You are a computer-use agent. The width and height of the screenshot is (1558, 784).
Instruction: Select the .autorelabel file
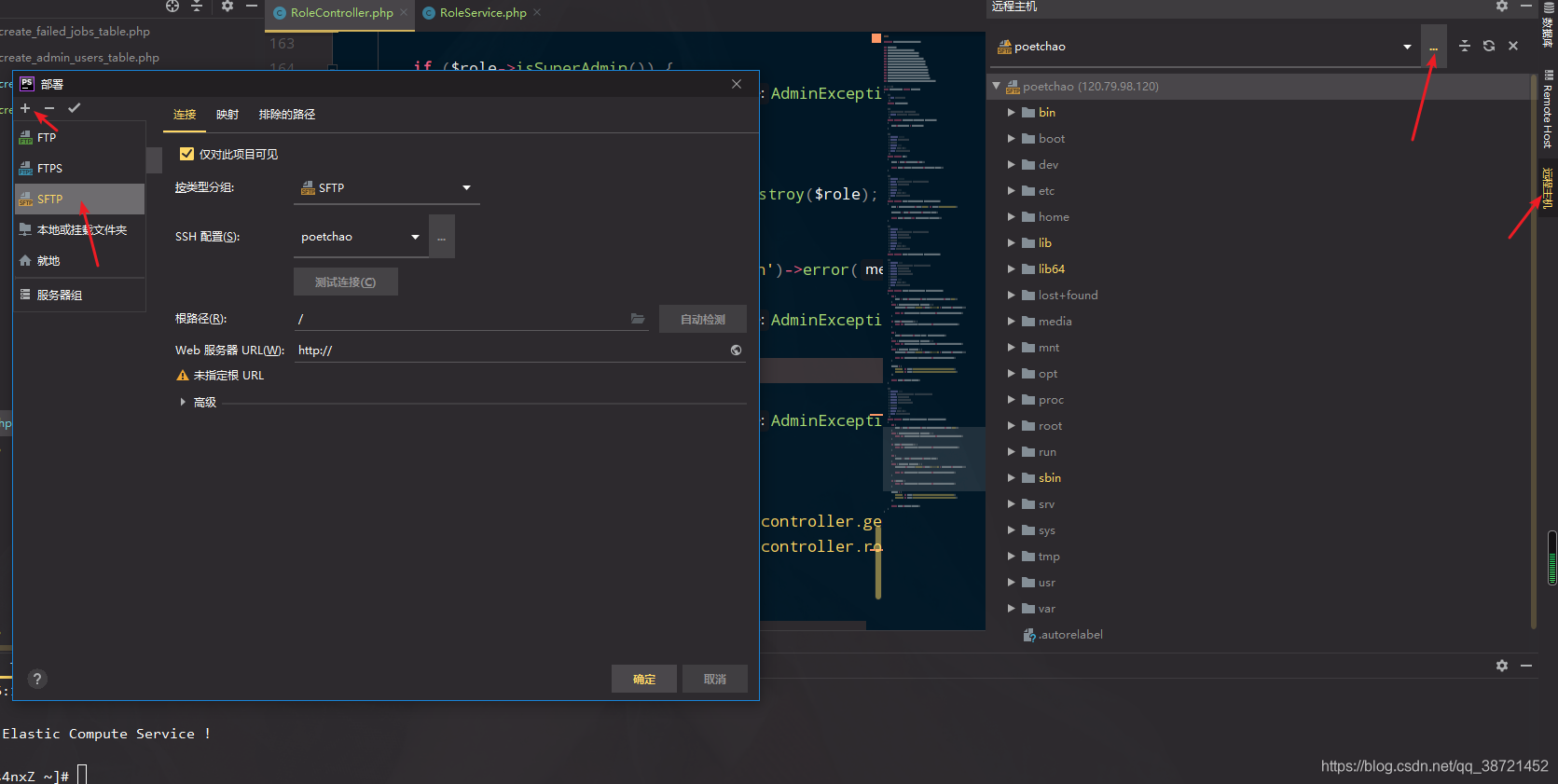(1070, 634)
